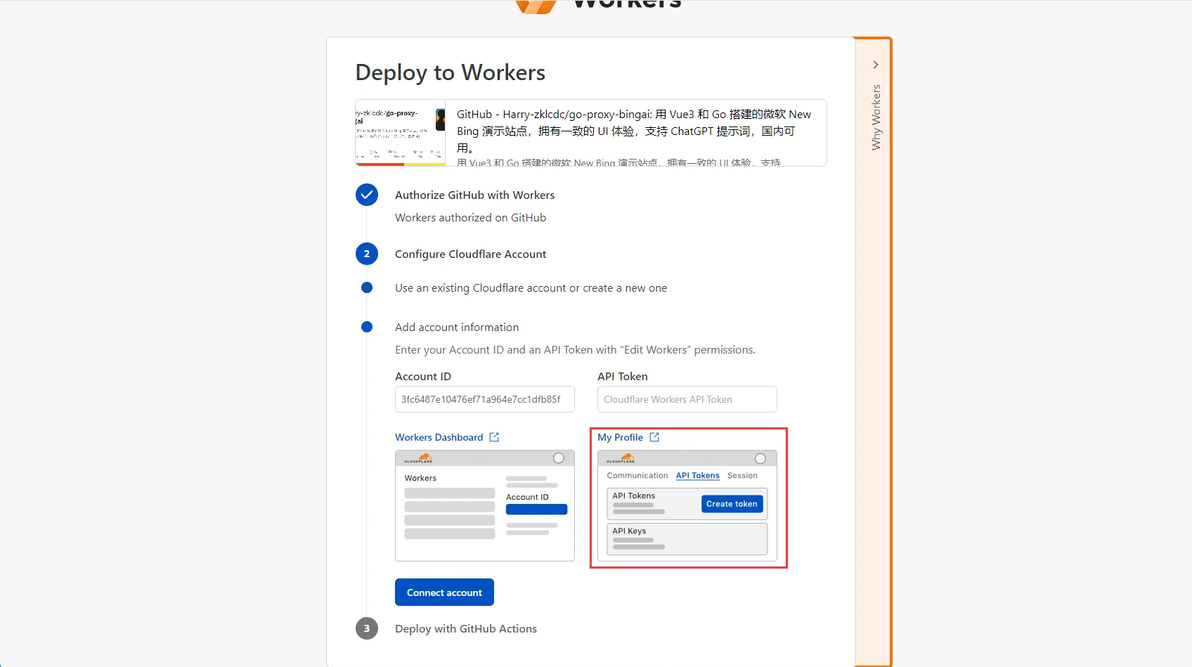
Task: Click the Add account information text
Action: [456, 327]
